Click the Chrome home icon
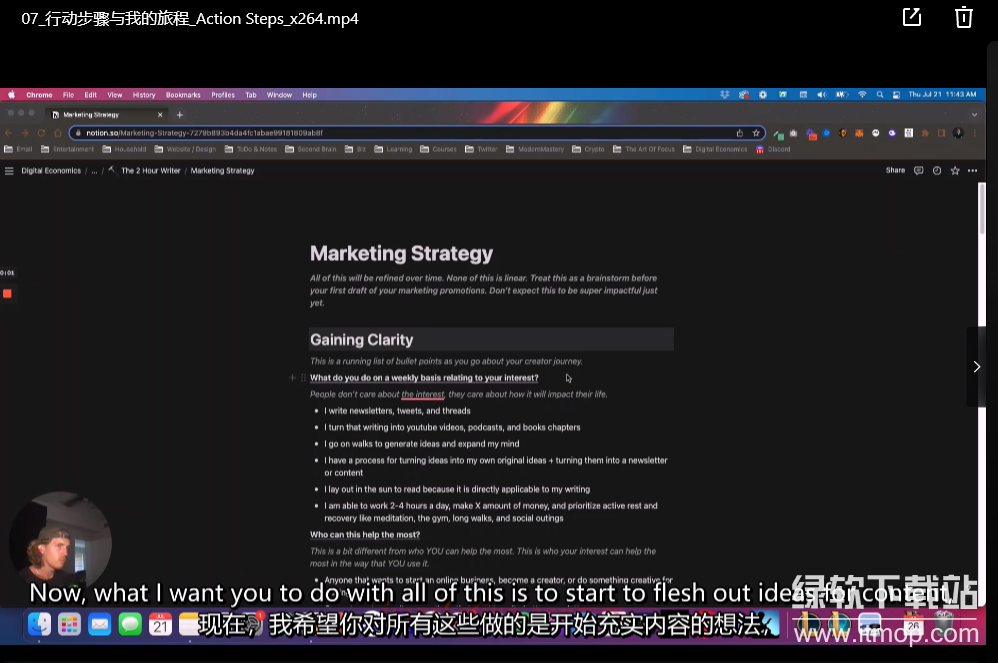998x663 pixels. click(x=57, y=133)
